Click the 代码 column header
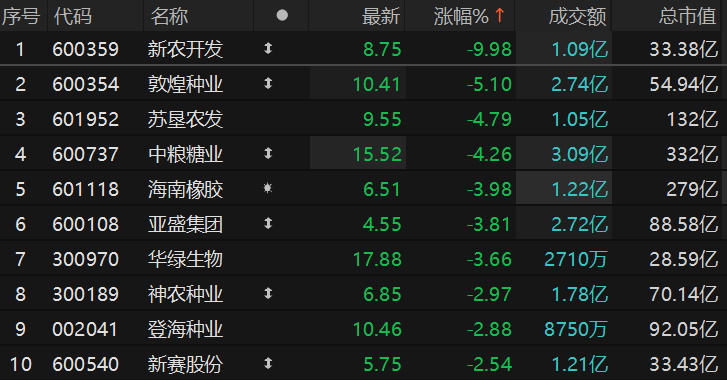 [x=73, y=16]
